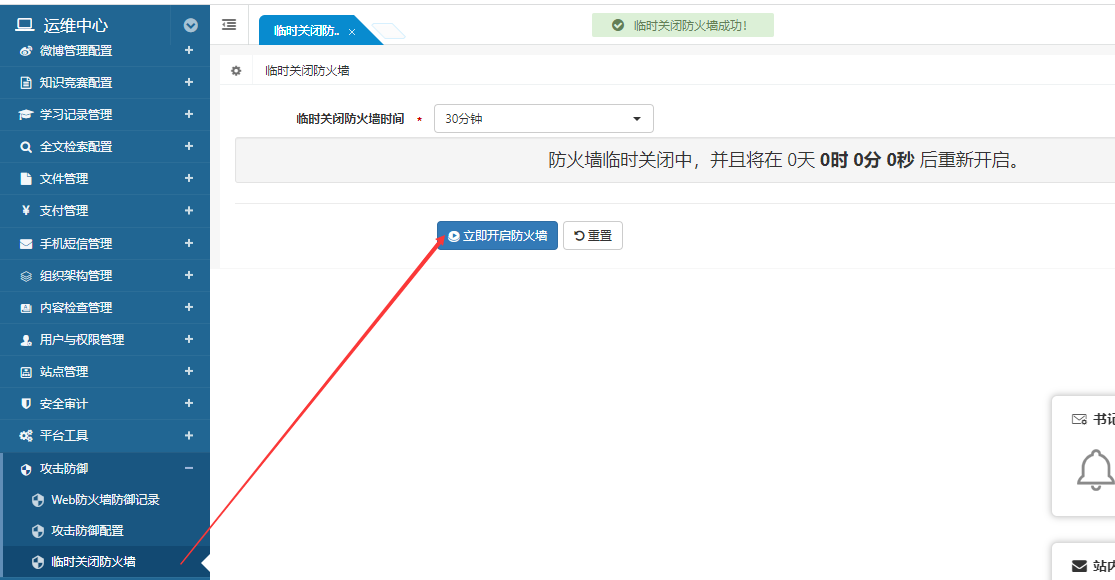Click the bell notification icon
1115x580 pixels.
click(1095, 469)
